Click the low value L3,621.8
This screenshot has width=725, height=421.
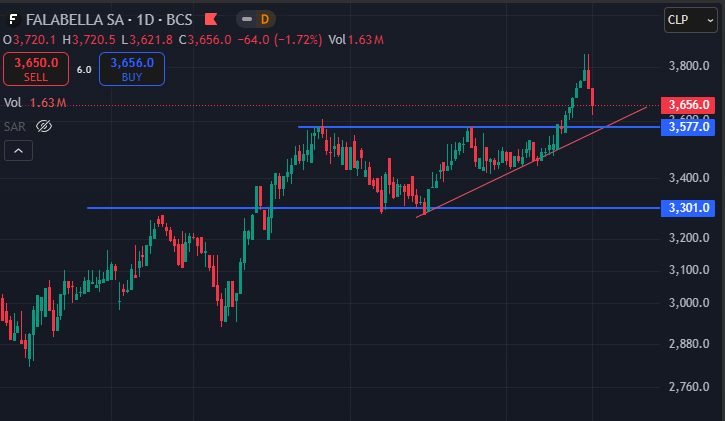tap(147, 40)
